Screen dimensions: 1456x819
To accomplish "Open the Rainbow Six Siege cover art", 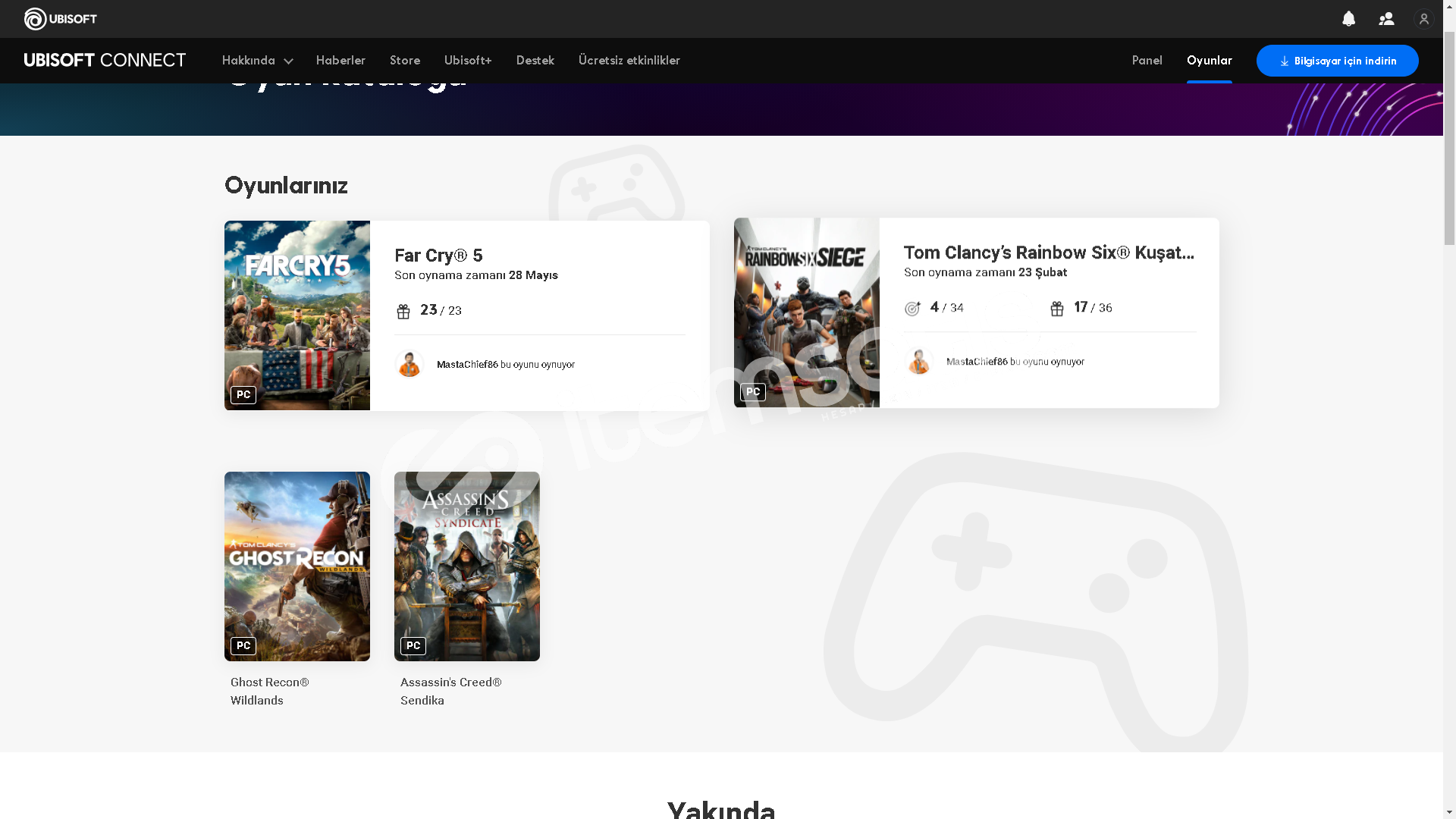I will pos(807,312).
